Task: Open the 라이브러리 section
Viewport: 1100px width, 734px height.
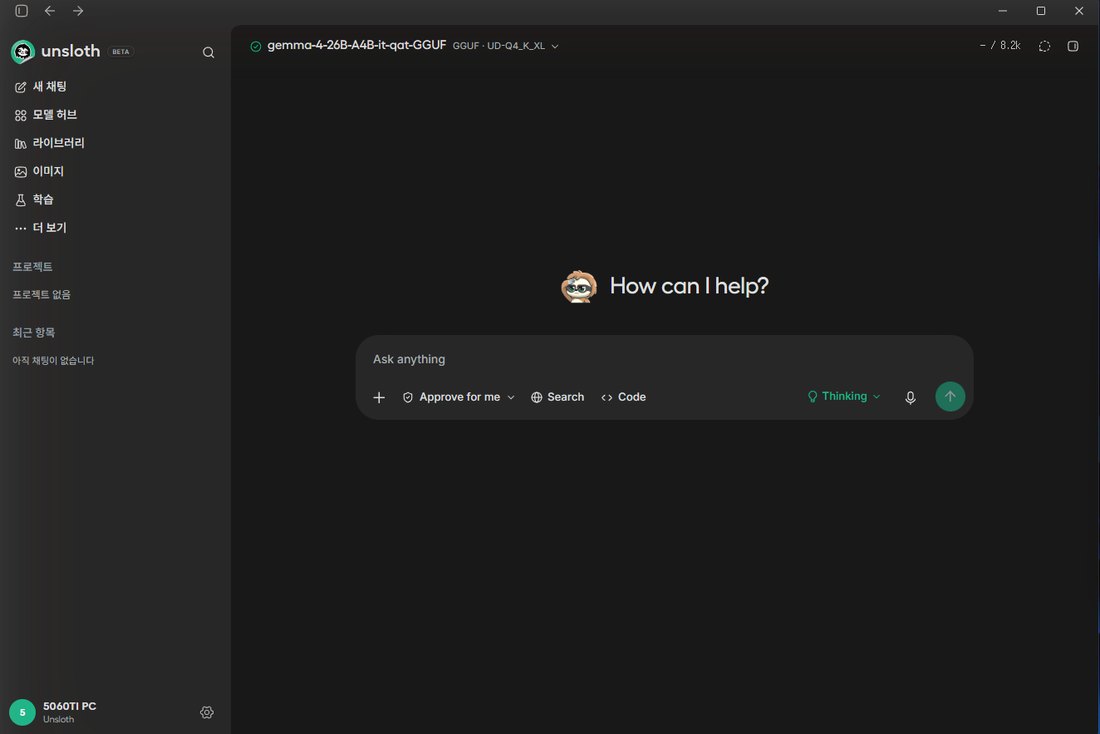Action: [x=49, y=142]
